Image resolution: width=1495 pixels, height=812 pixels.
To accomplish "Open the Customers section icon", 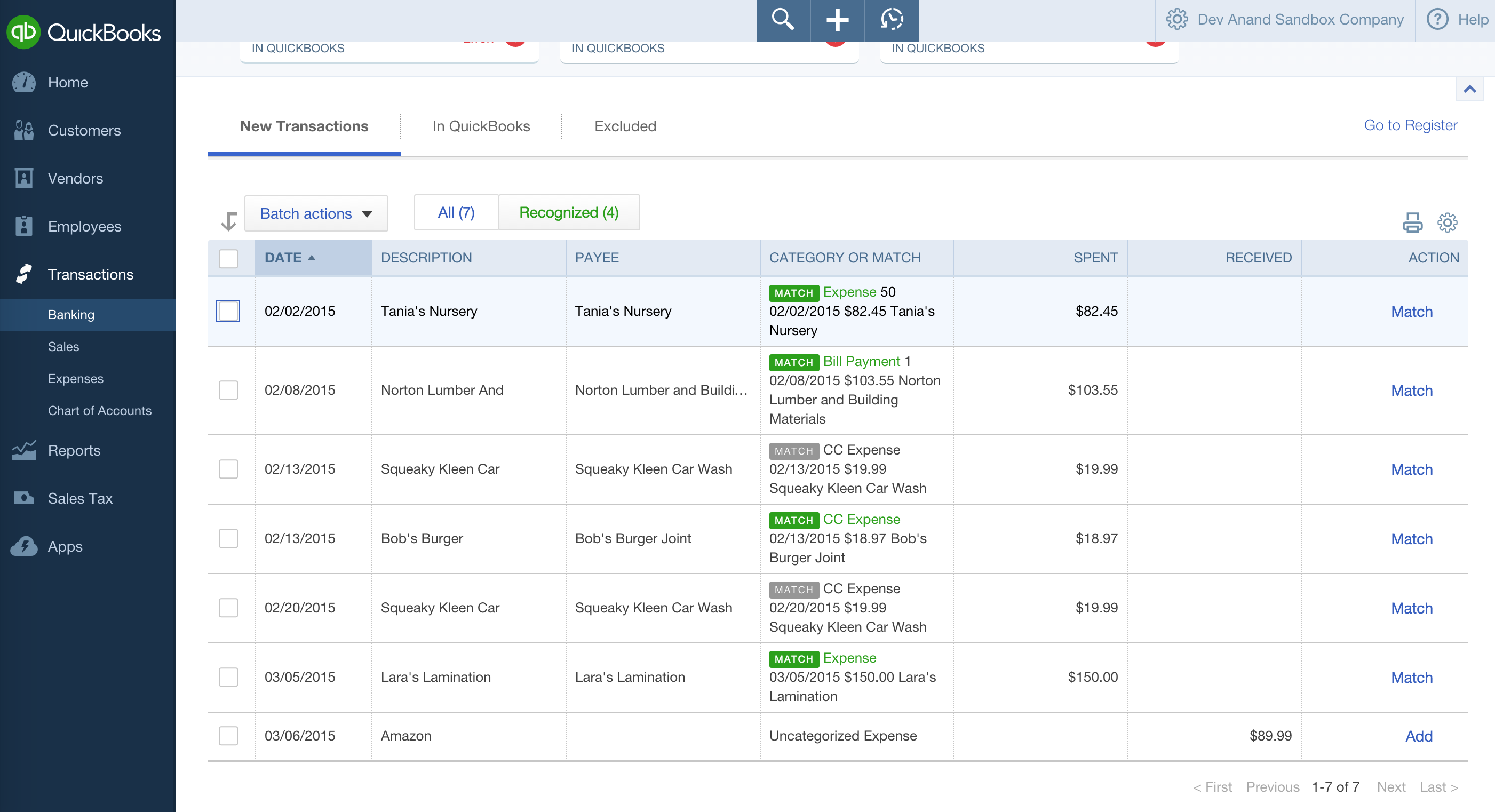I will tap(23, 130).
